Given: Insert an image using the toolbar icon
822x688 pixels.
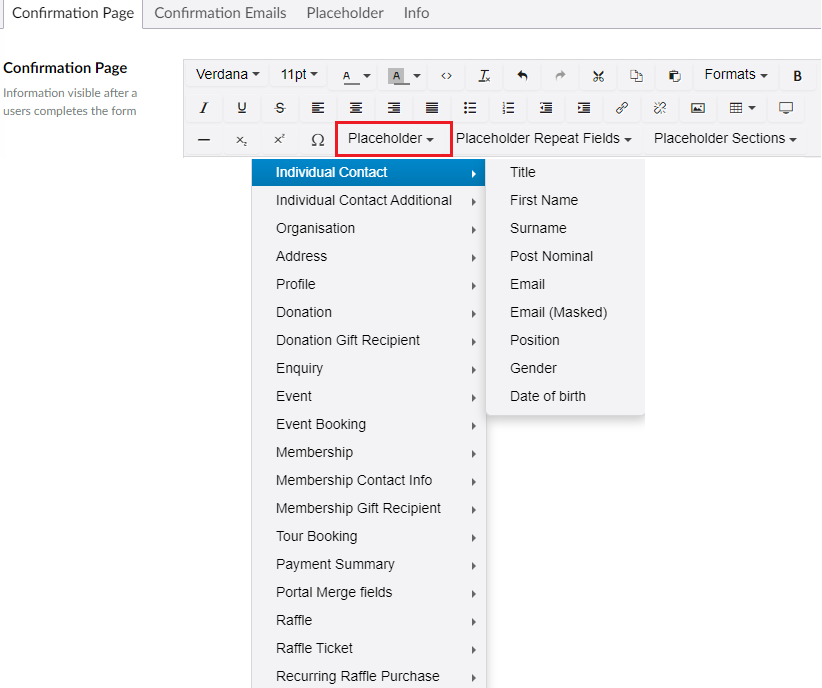Looking at the screenshot, I should tap(698, 108).
